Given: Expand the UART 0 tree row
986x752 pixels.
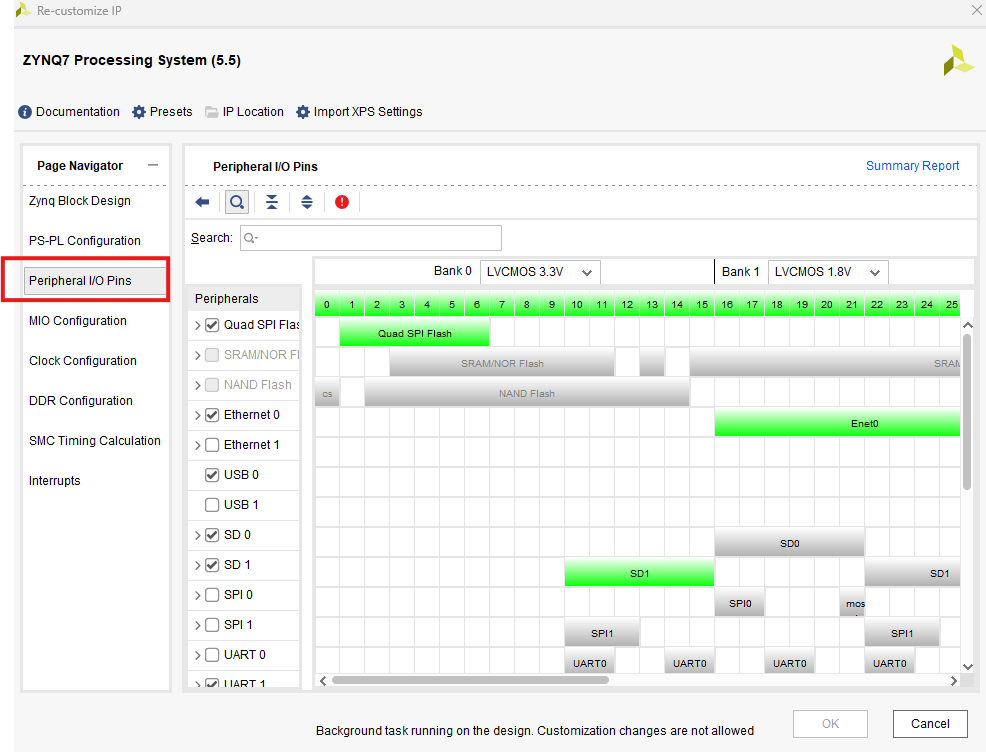Looking at the screenshot, I should pyautogui.click(x=197, y=655).
